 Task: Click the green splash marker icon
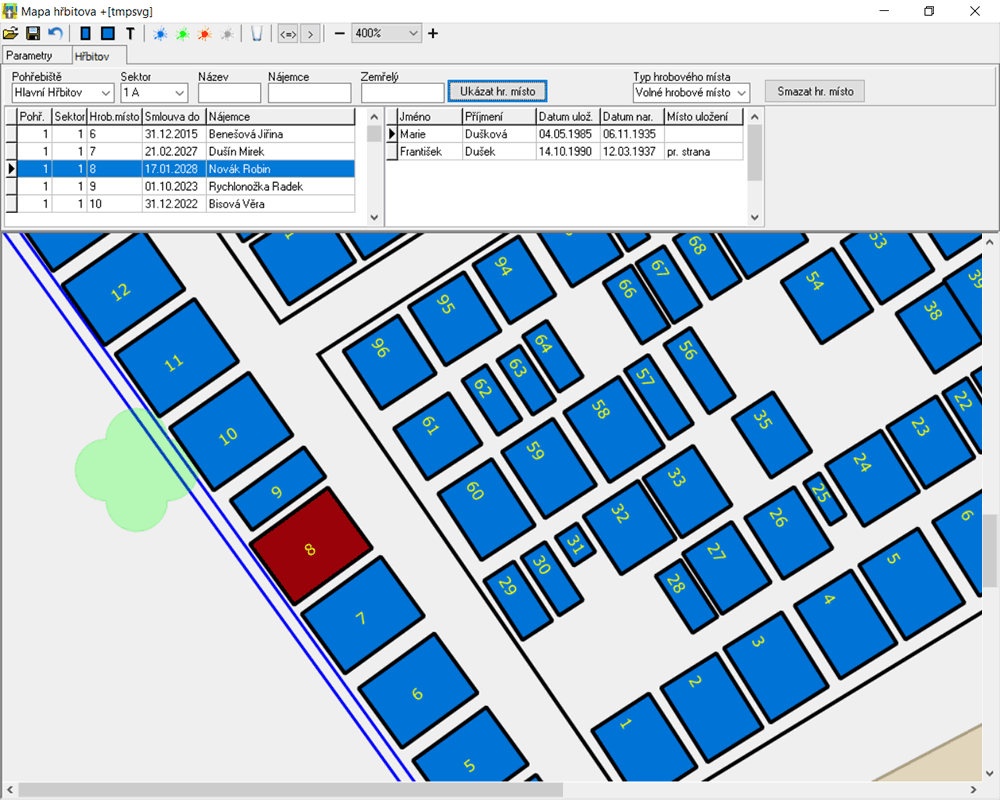point(182,33)
